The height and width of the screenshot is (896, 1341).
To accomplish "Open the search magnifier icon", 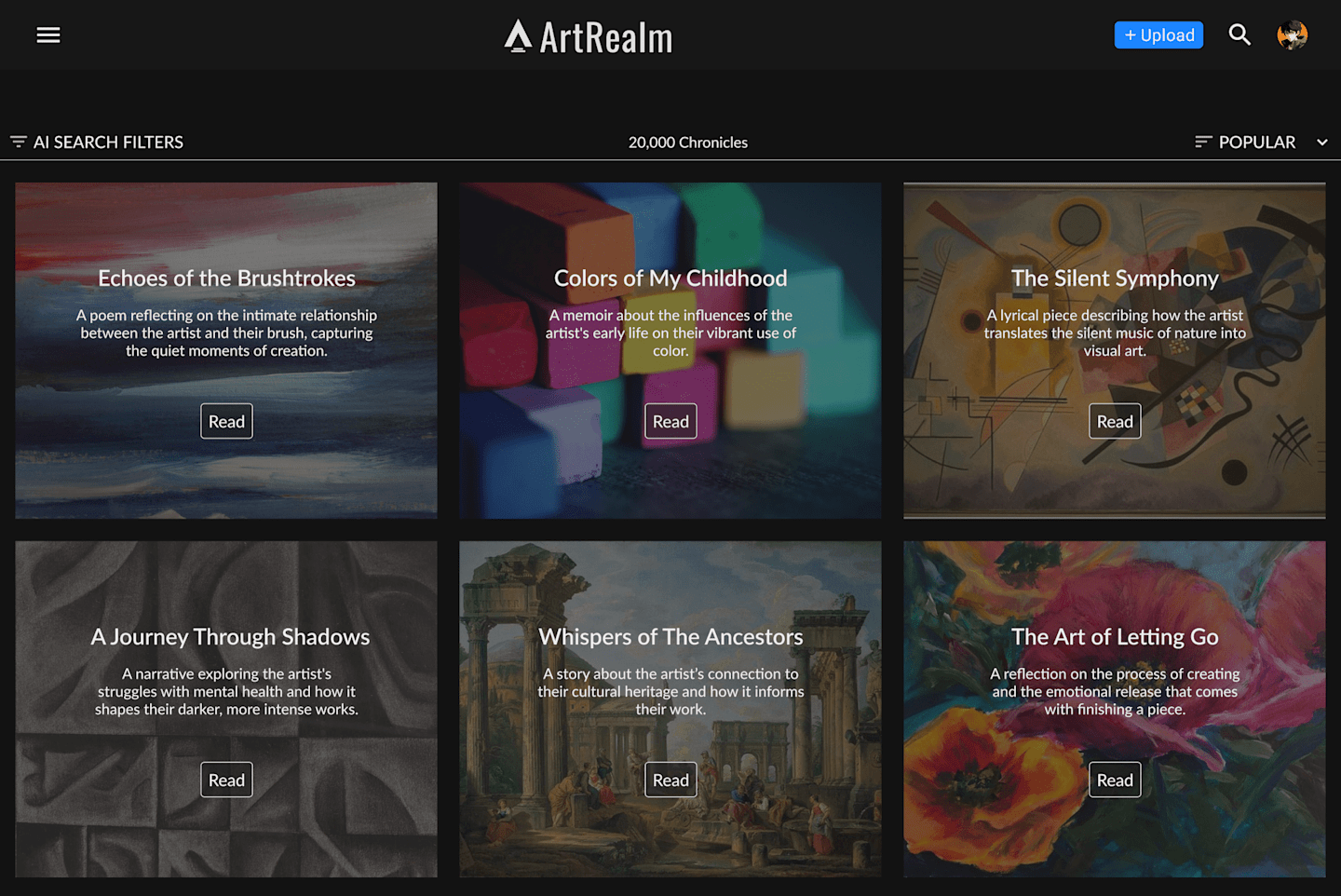I will coord(1239,35).
